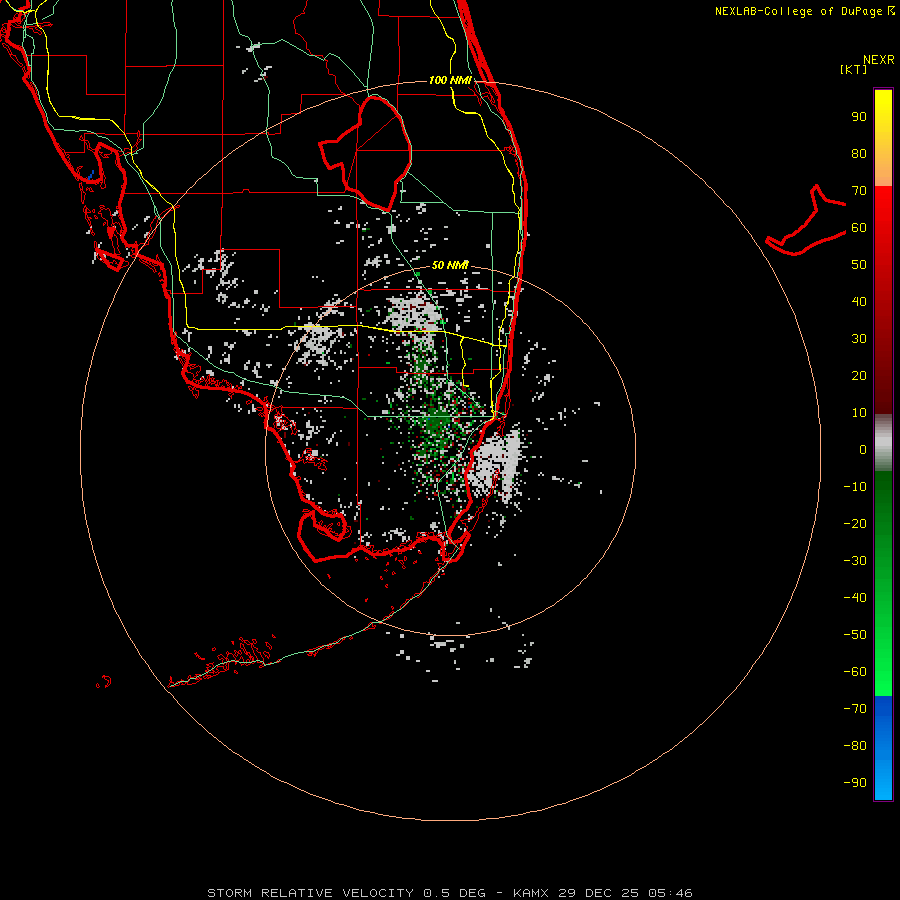Click the -70 value on the velocity scale
Viewport: 900px width, 900px height.
click(855, 708)
